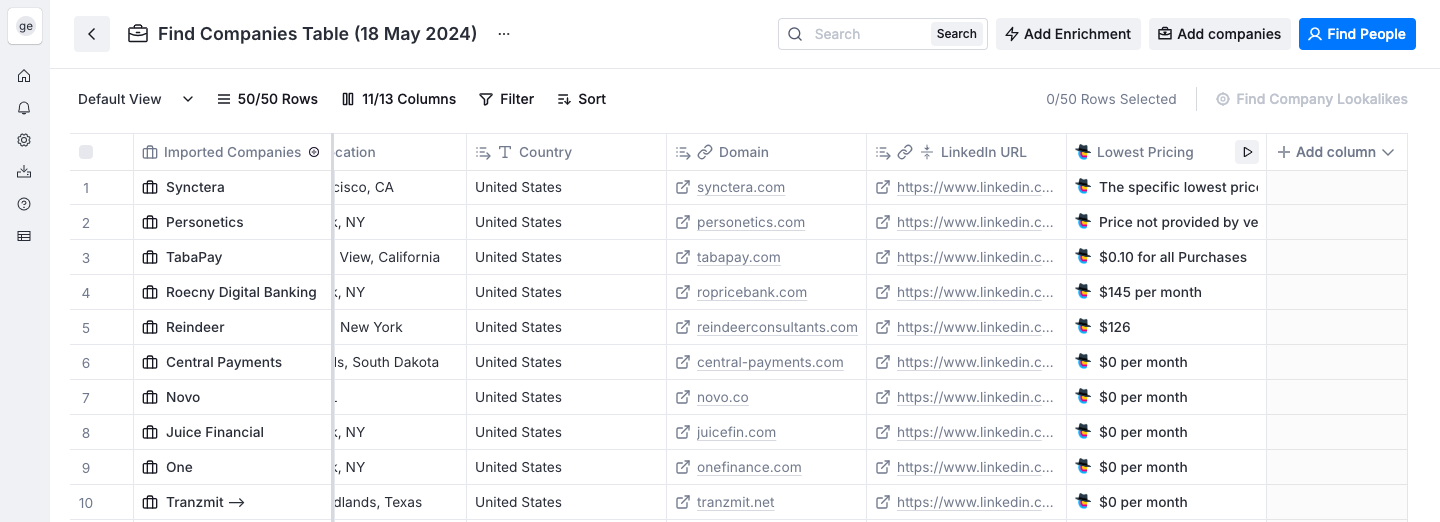Click the help question mark icon

tap(24, 204)
